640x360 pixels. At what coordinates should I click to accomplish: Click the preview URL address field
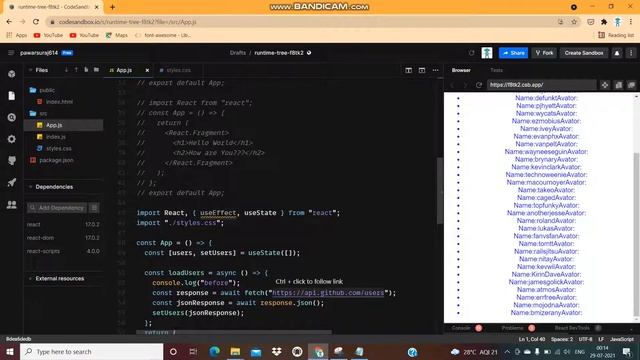pyautogui.click(x=542, y=85)
